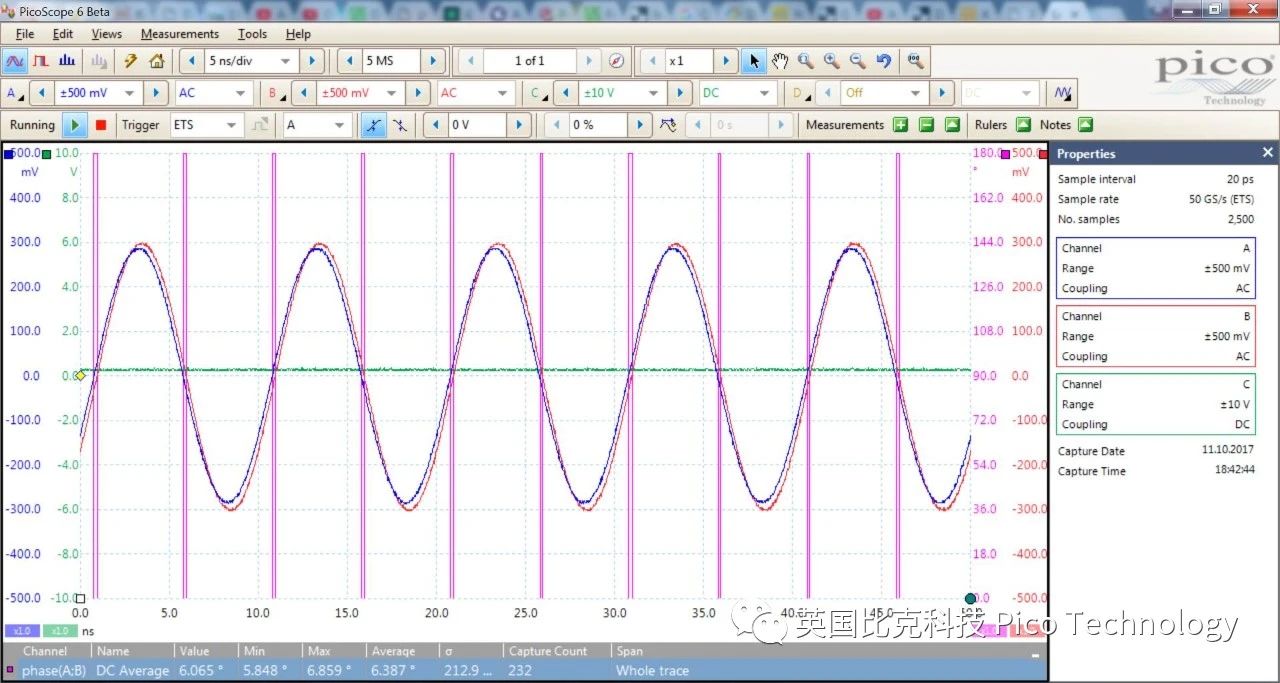Screen dimensions: 1280x683
Task: Click the undo zoom arrow icon
Action: click(x=883, y=61)
